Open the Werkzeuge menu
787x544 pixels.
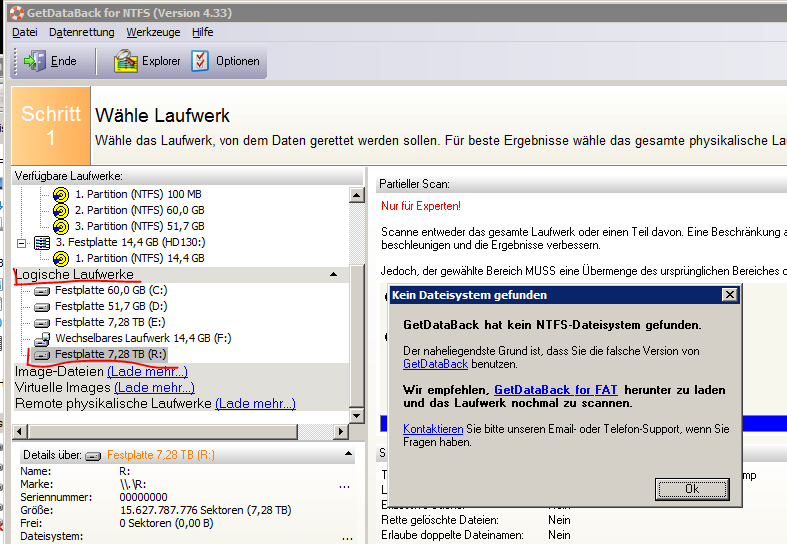pyautogui.click(x=153, y=32)
